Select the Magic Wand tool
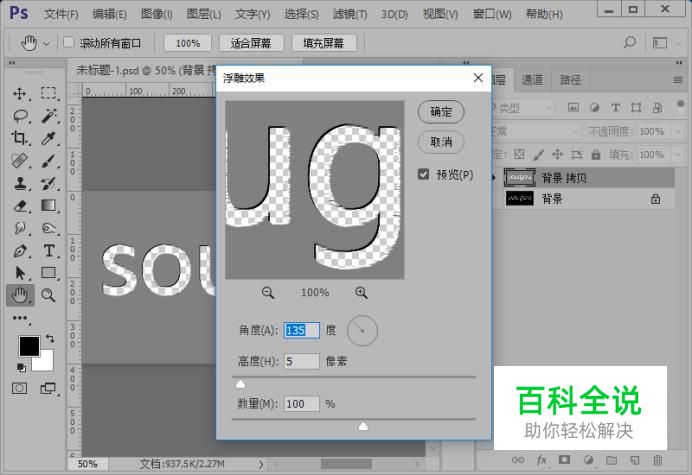The height and width of the screenshot is (475, 692). point(49,116)
